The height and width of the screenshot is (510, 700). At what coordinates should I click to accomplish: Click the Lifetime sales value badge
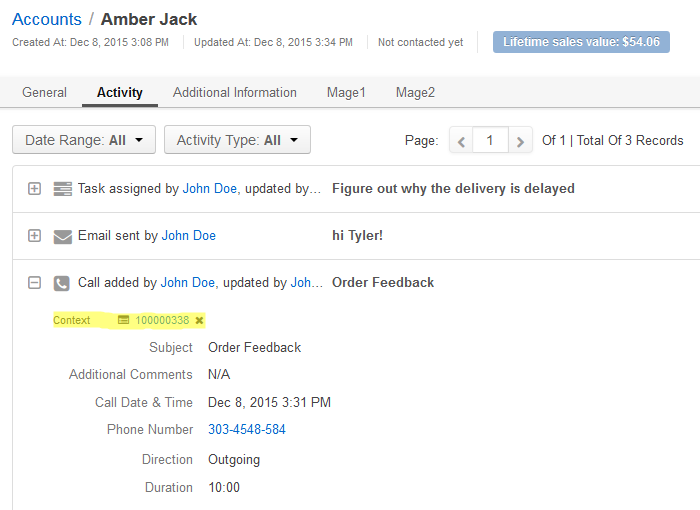[581, 42]
